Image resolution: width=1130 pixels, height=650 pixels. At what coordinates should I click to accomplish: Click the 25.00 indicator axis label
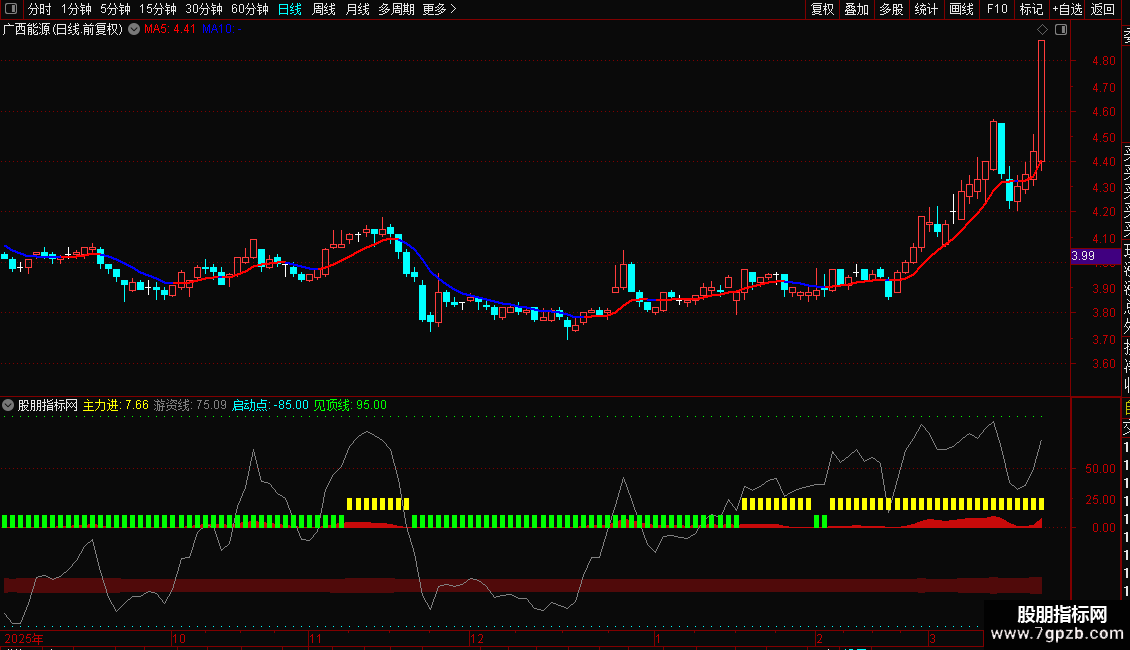tap(1100, 499)
